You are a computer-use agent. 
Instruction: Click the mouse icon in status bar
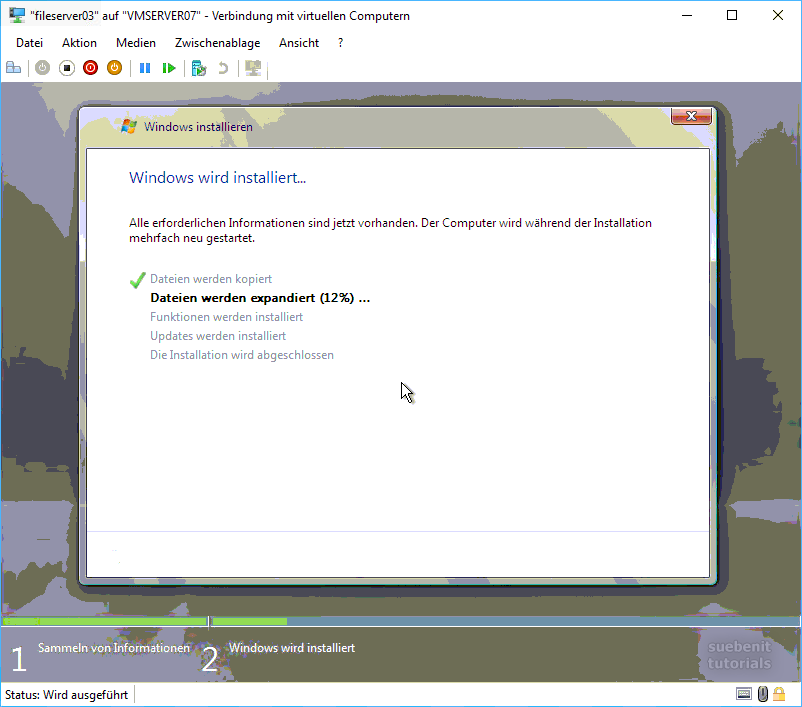[x=763, y=694]
